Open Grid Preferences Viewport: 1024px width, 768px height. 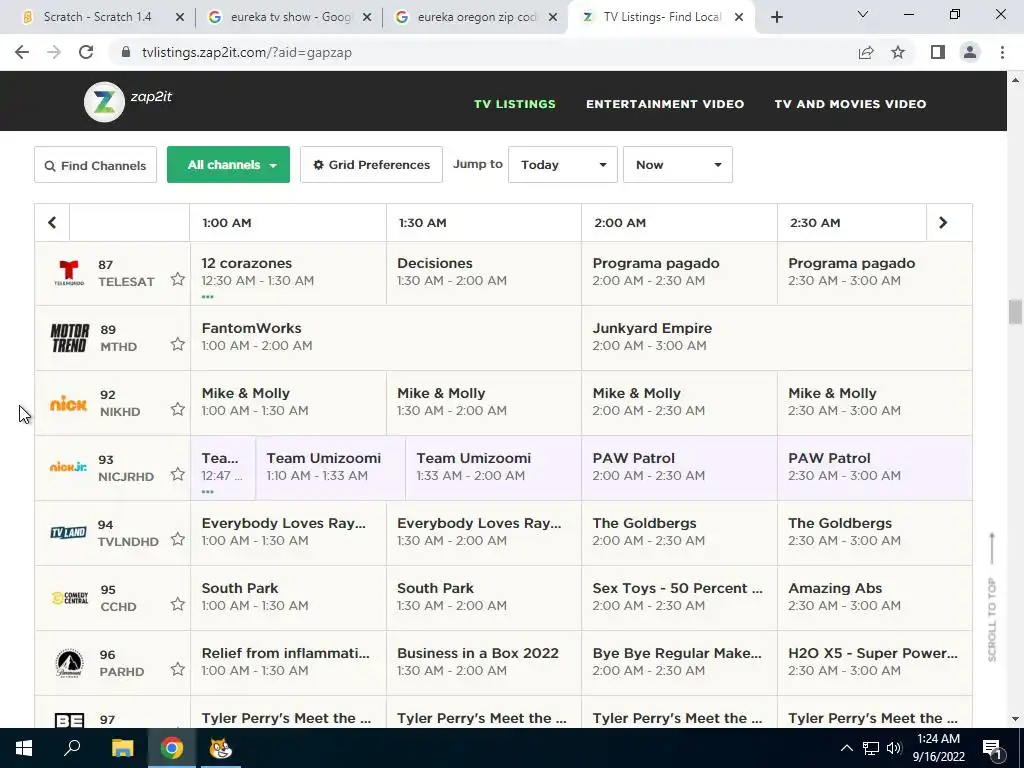371,165
